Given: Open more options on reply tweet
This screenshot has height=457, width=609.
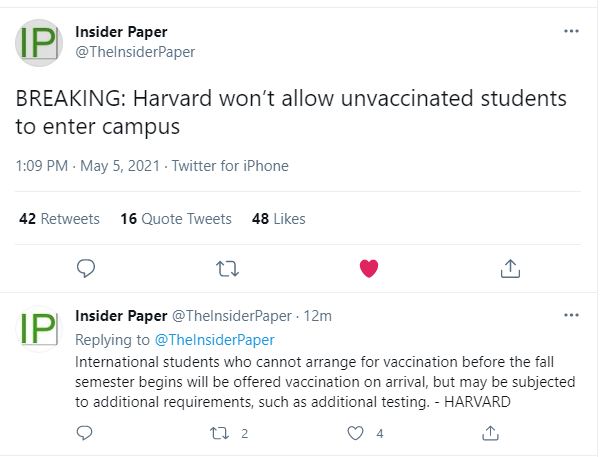Looking at the screenshot, I should [x=571, y=315].
